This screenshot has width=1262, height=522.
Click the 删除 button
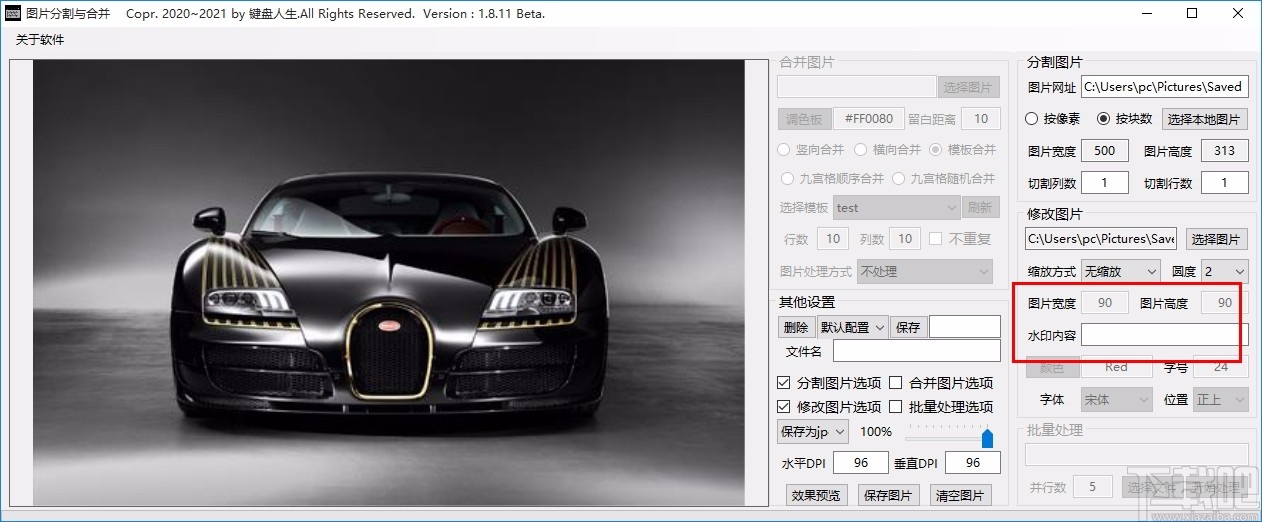point(796,327)
